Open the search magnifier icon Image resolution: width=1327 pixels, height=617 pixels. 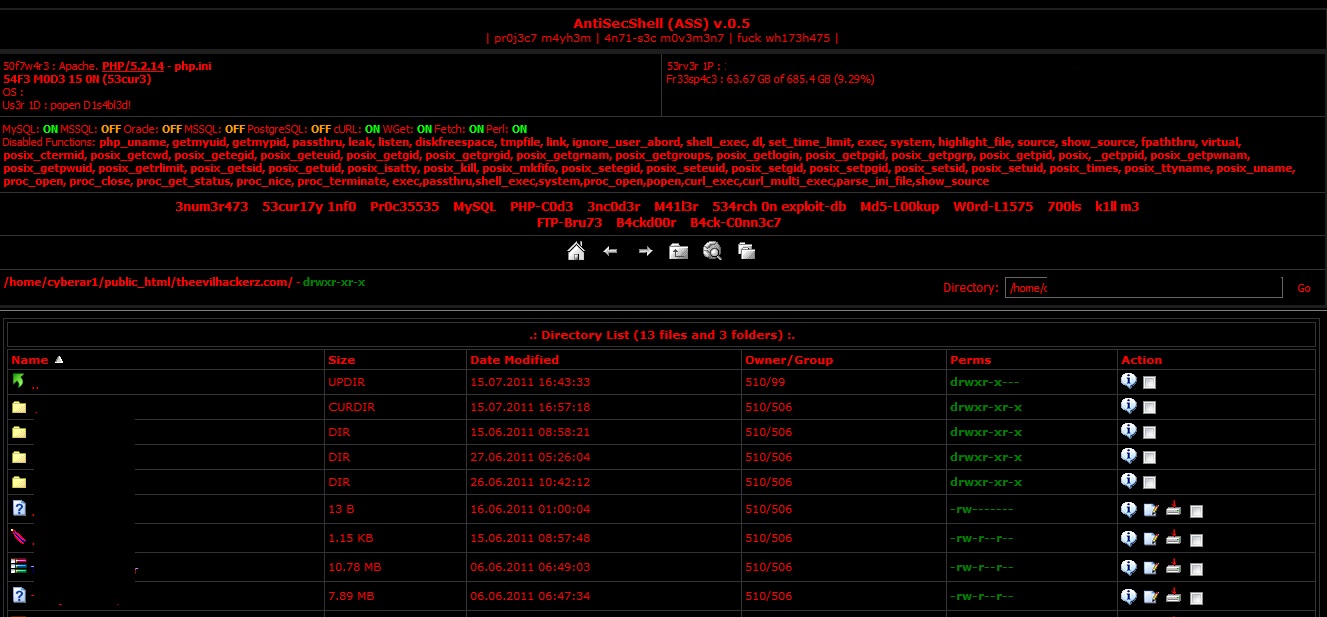712,251
